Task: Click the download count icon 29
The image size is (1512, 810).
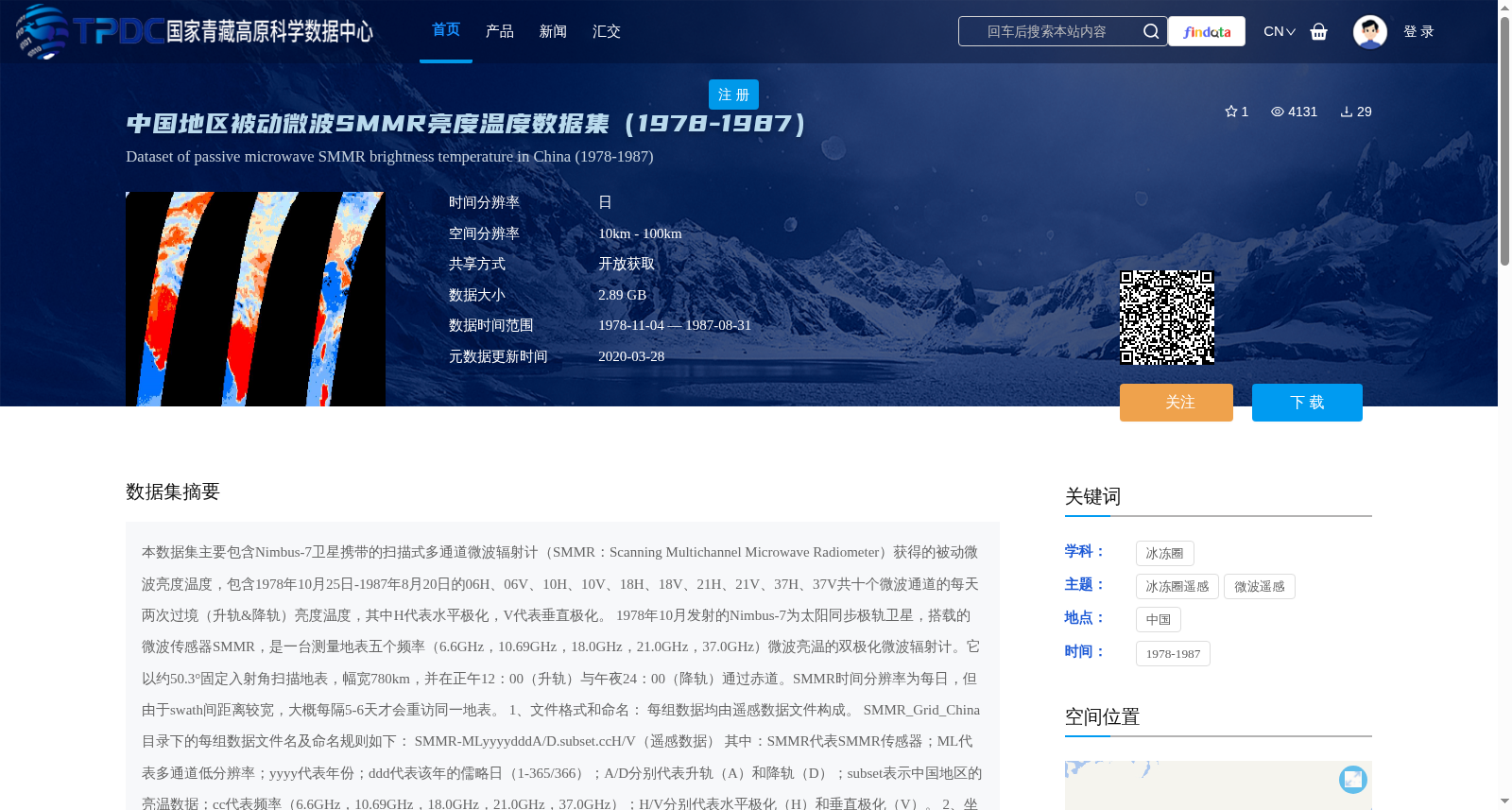Action: pyautogui.click(x=1347, y=112)
